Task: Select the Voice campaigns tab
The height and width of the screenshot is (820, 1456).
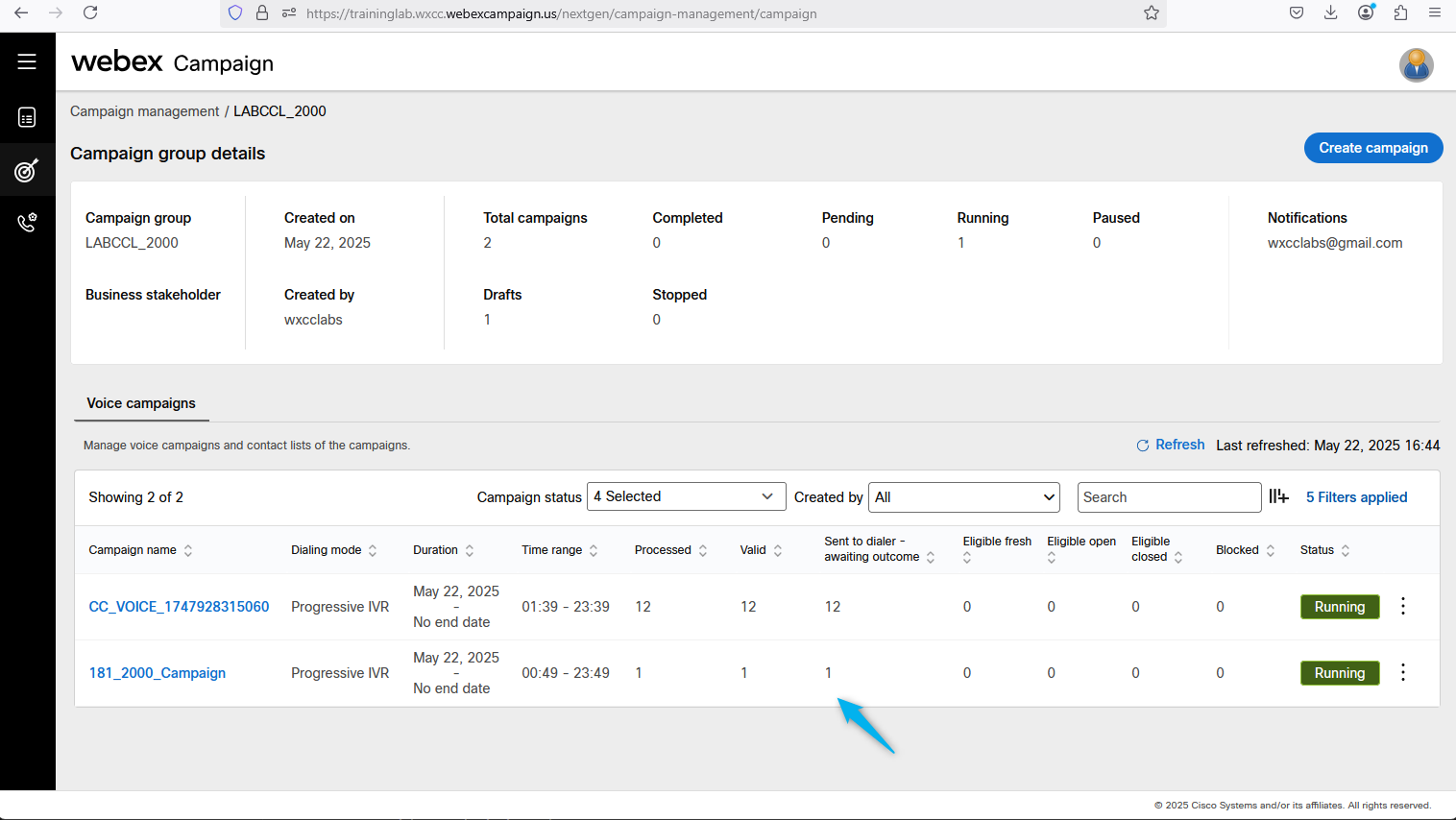Action: pos(141,403)
